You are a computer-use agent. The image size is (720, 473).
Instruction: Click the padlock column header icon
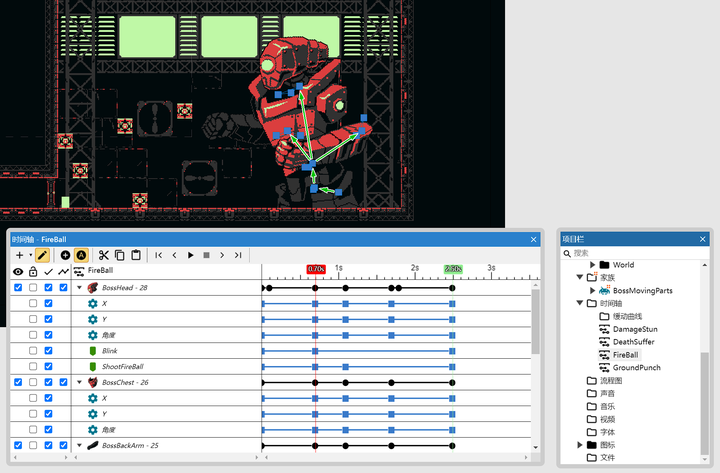(33, 271)
